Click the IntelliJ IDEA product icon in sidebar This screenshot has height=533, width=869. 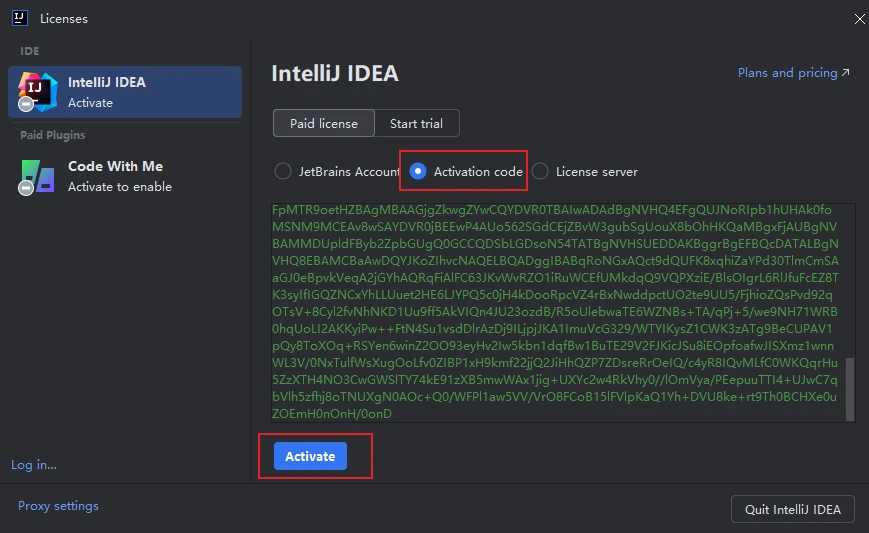point(36,91)
